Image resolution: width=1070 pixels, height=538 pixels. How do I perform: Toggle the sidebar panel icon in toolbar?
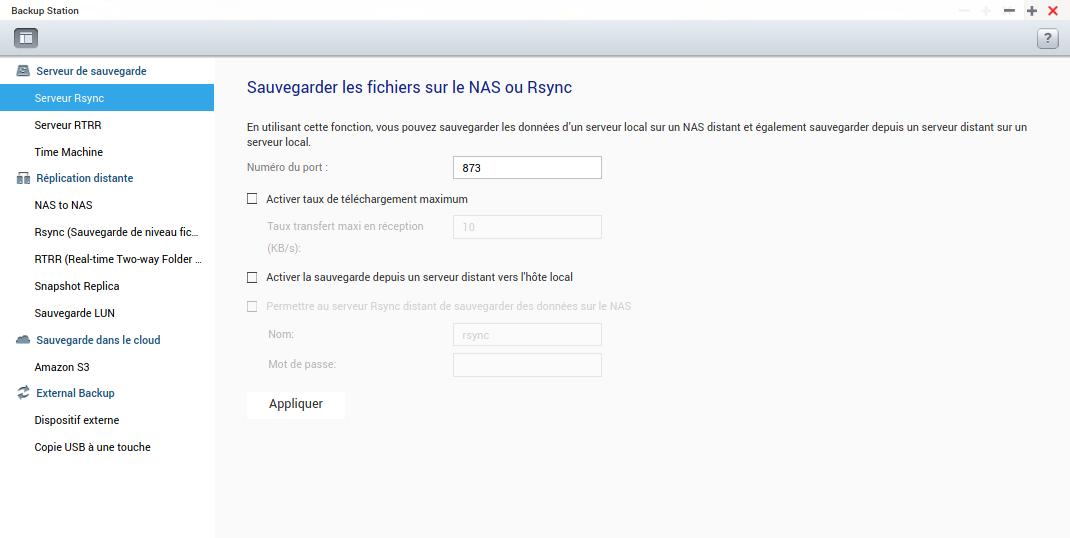point(25,38)
